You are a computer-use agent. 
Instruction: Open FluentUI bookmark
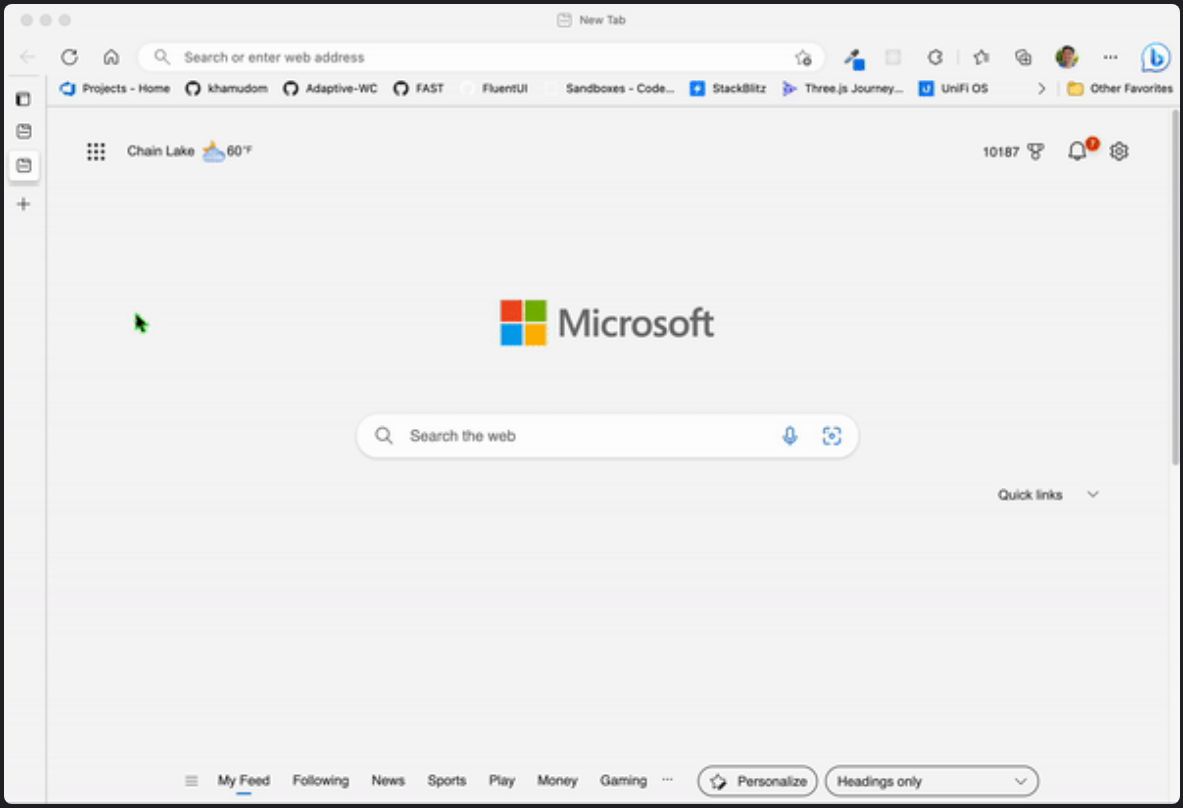tap(495, 89)
